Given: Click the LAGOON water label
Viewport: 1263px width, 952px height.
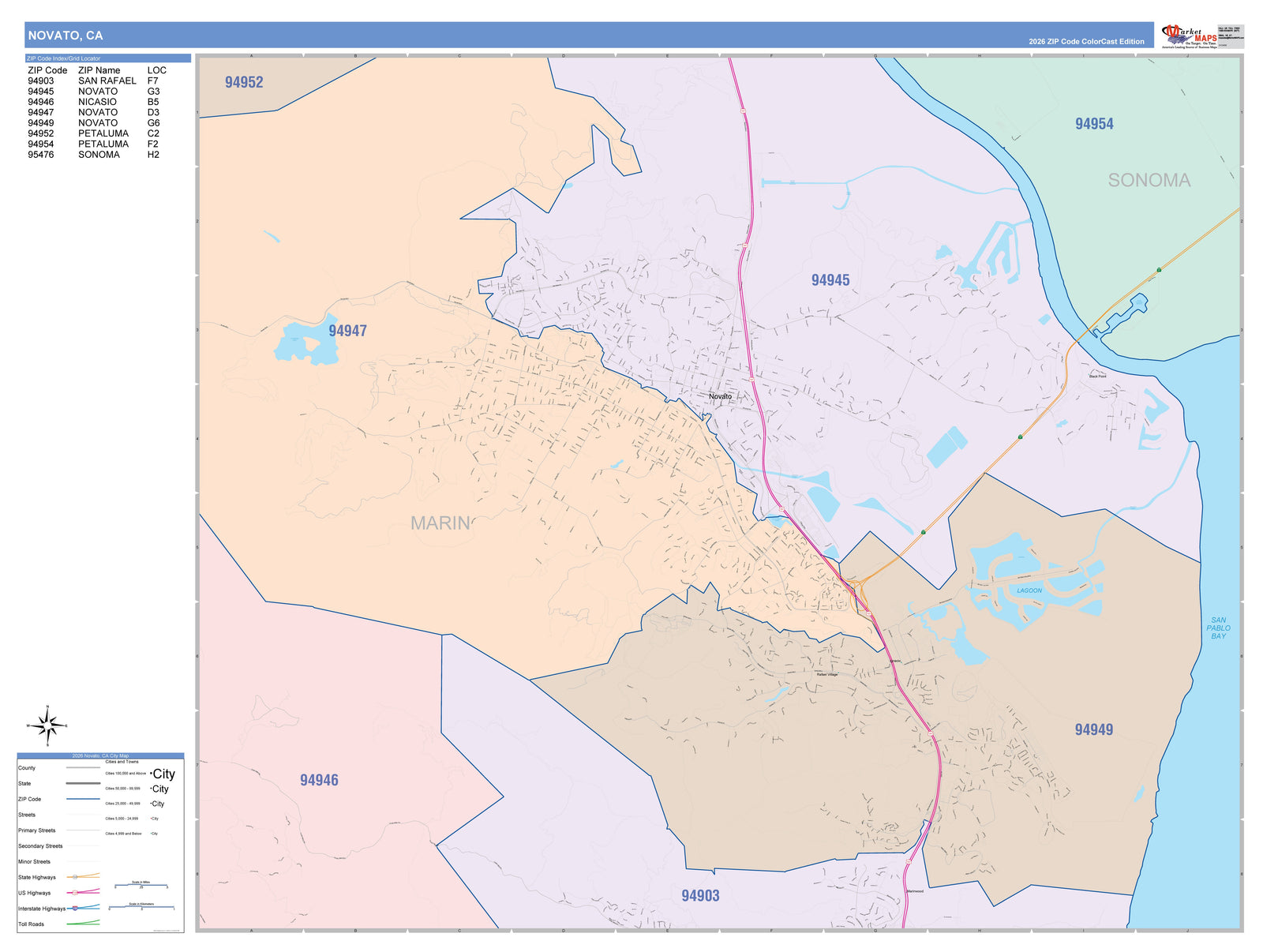Looking at the screenshot, I should click(x=1029, y=590).
